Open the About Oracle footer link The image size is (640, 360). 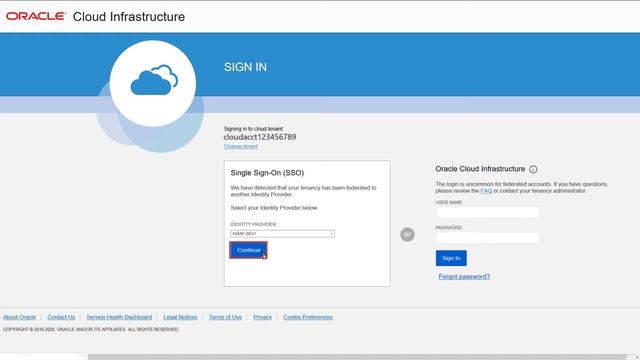click(x=20, y=317)
